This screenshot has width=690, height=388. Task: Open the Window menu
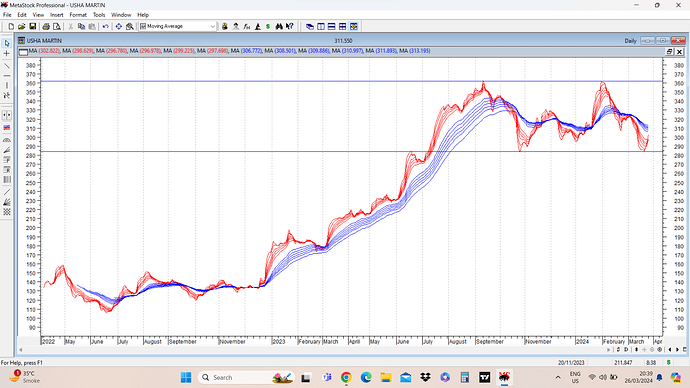point(121,15)
